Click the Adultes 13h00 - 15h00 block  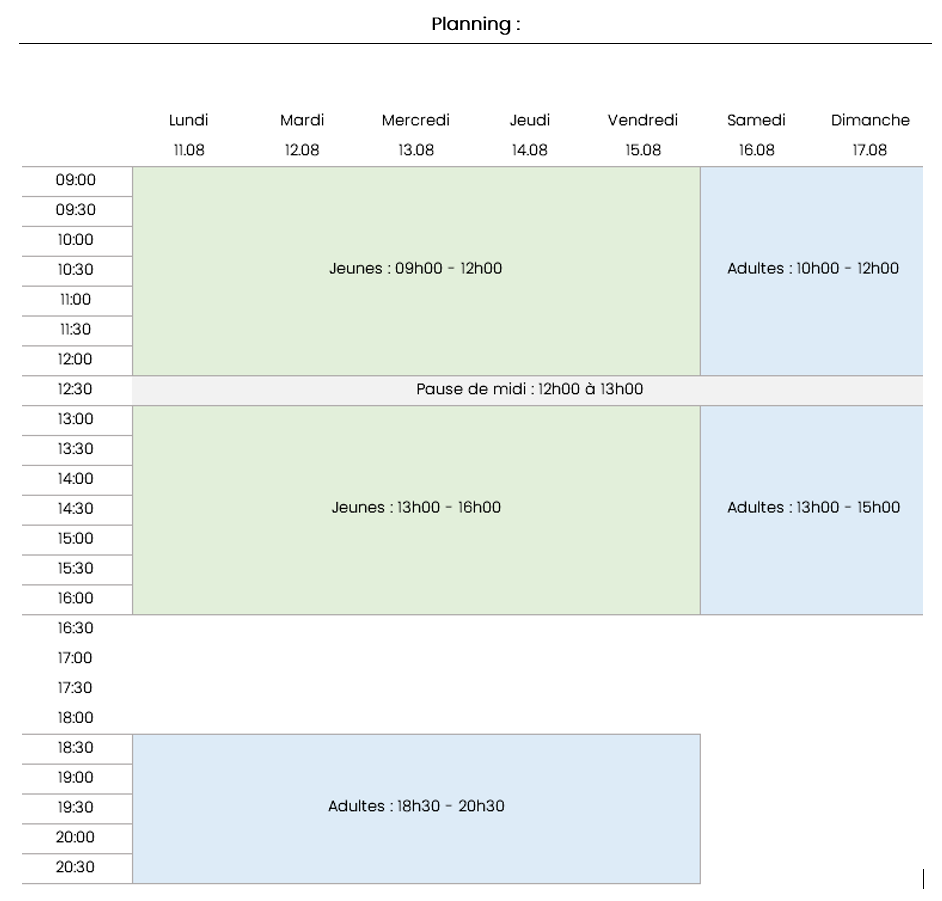coord(812,510)
